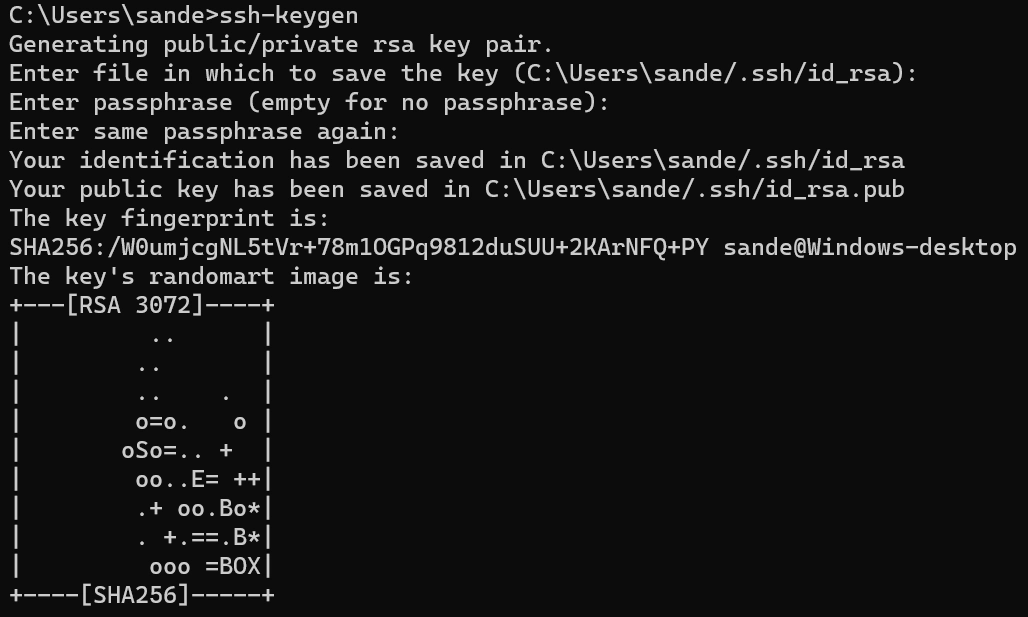Click 'The key's randomart image is' line

pyautogui.click(x=211, y=276)
